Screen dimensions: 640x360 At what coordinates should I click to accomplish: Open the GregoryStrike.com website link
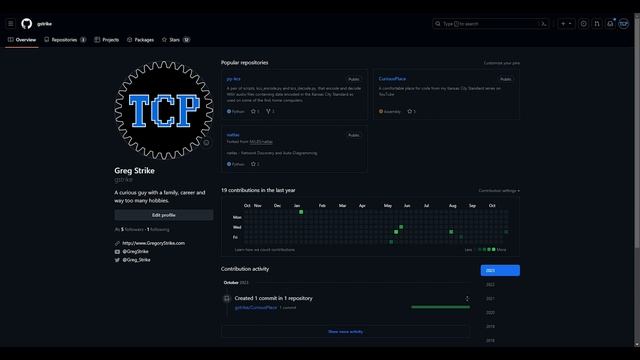click(153, 243)
